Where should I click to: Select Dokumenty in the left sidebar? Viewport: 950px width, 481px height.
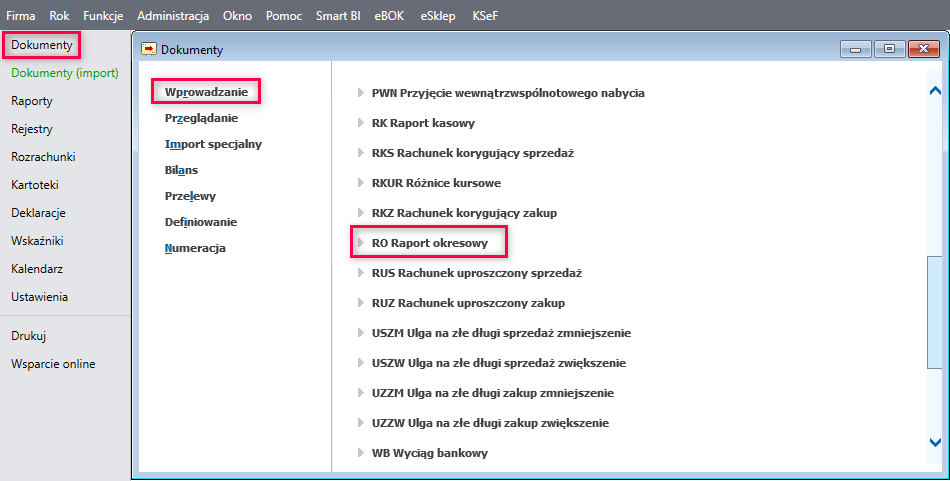pyautogui.click(x=42, y=45)
